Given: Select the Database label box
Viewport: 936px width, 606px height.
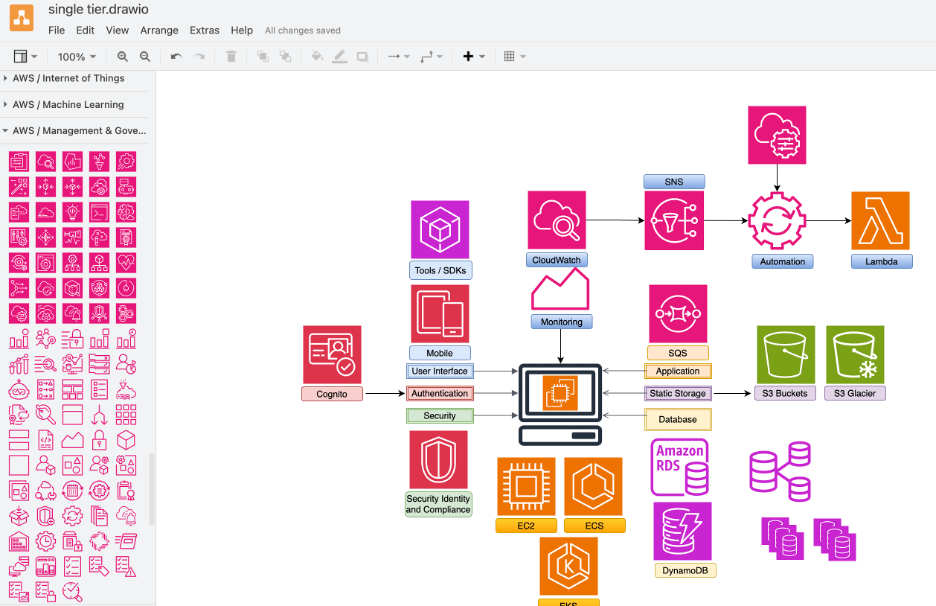Looking at the screenshot, I should pos(678,419).
